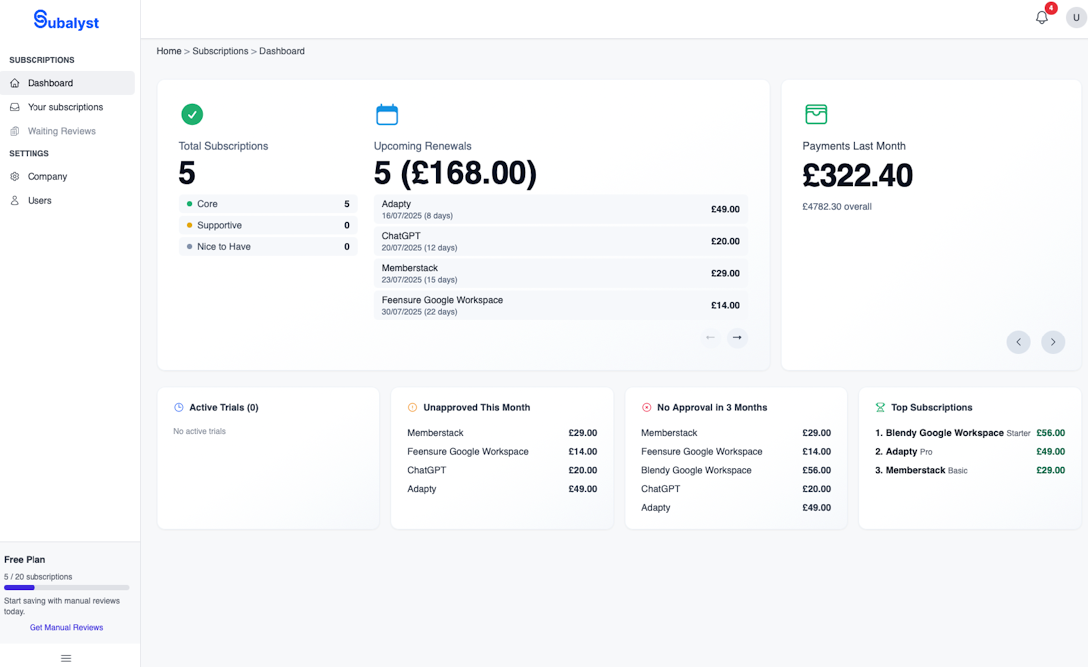Open Dashboard in sidebar
This screenshot has height=667, width=1088.
(67, 83)
